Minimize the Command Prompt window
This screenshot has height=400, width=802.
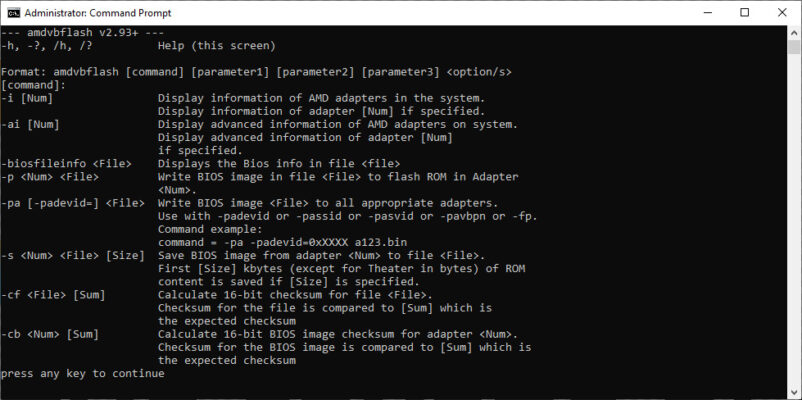coord(699,13)
